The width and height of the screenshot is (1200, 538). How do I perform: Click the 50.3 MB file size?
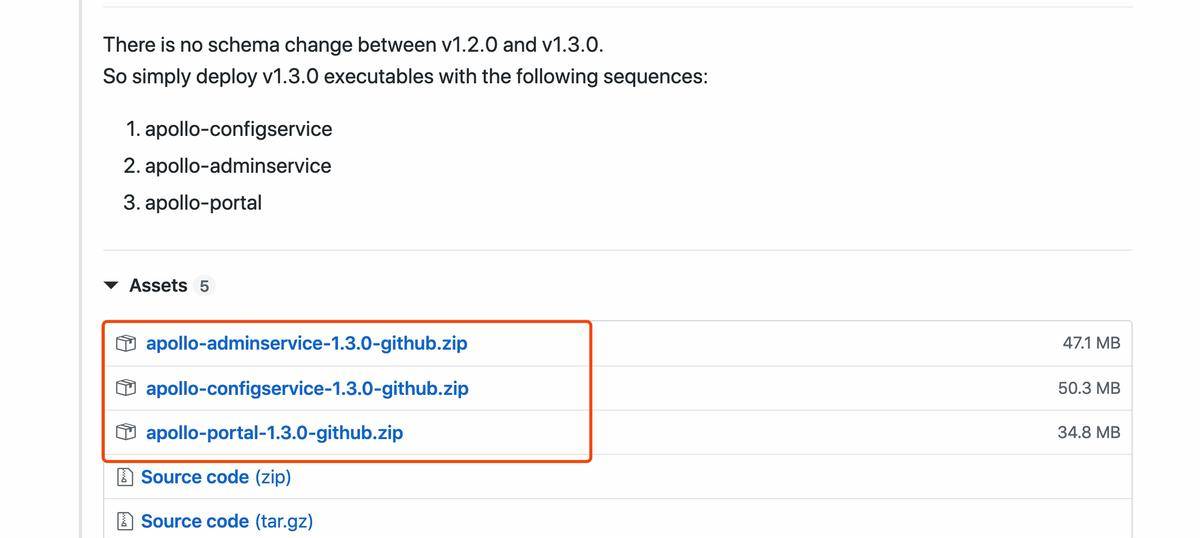pyautogui.click(x=1089, y=388)
